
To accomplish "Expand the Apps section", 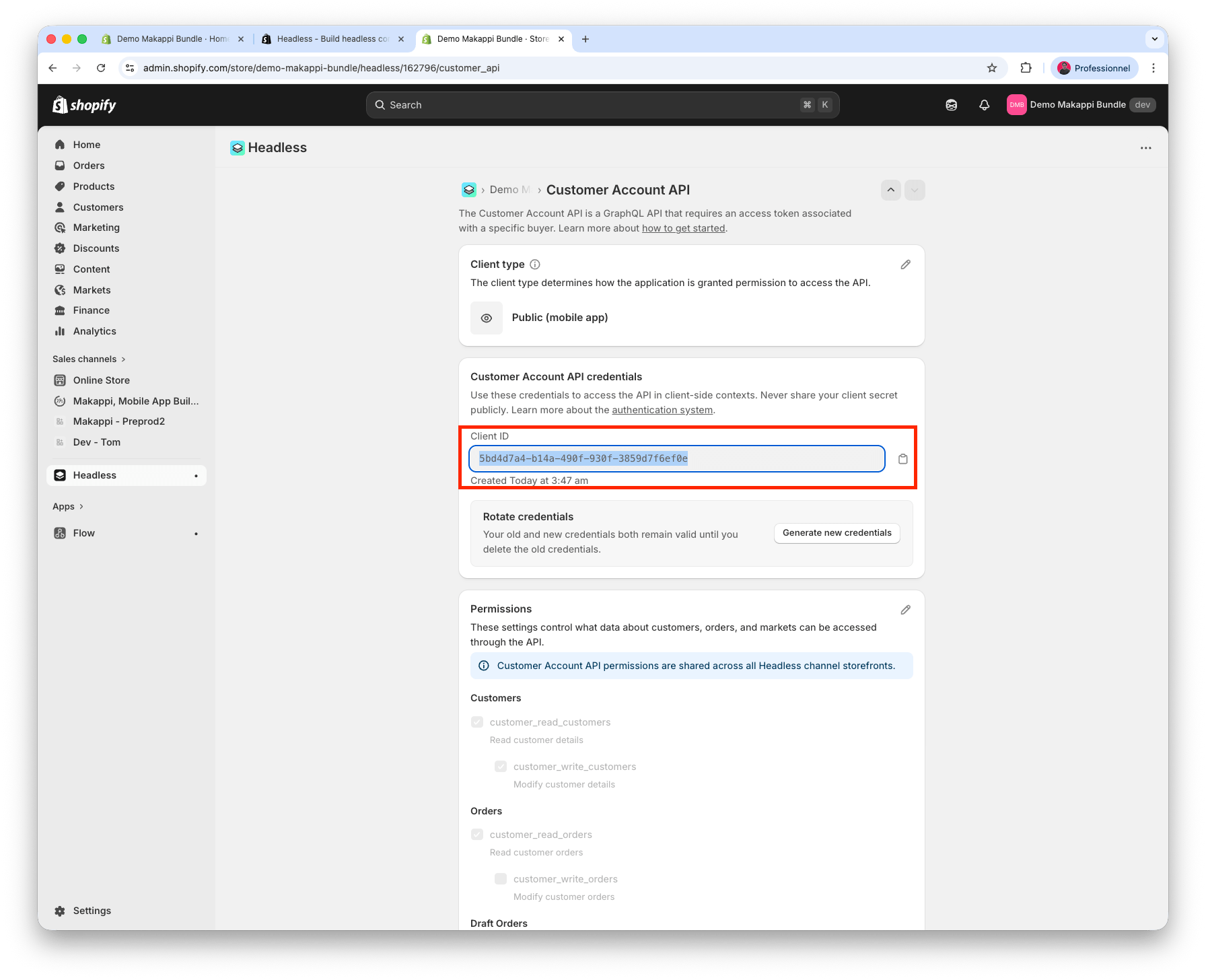I will pos(68,507).
